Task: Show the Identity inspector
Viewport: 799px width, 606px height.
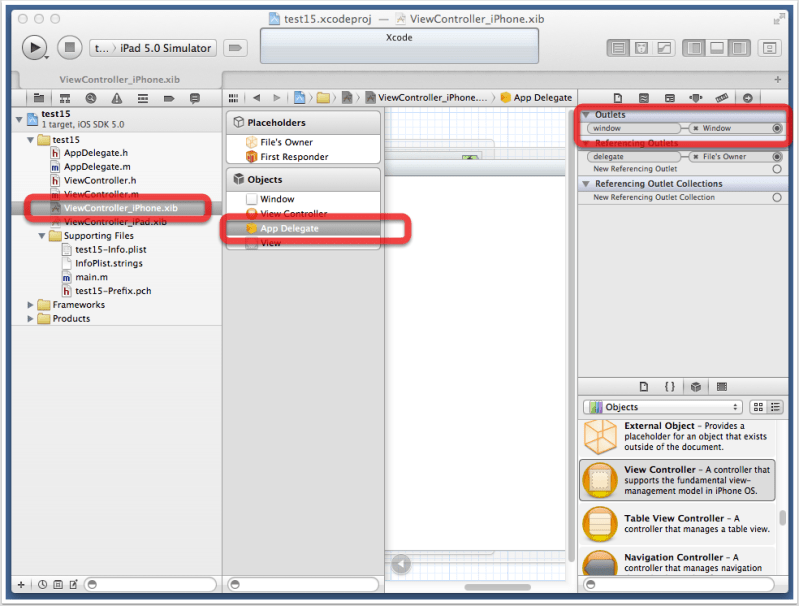Action: [670, 98]
